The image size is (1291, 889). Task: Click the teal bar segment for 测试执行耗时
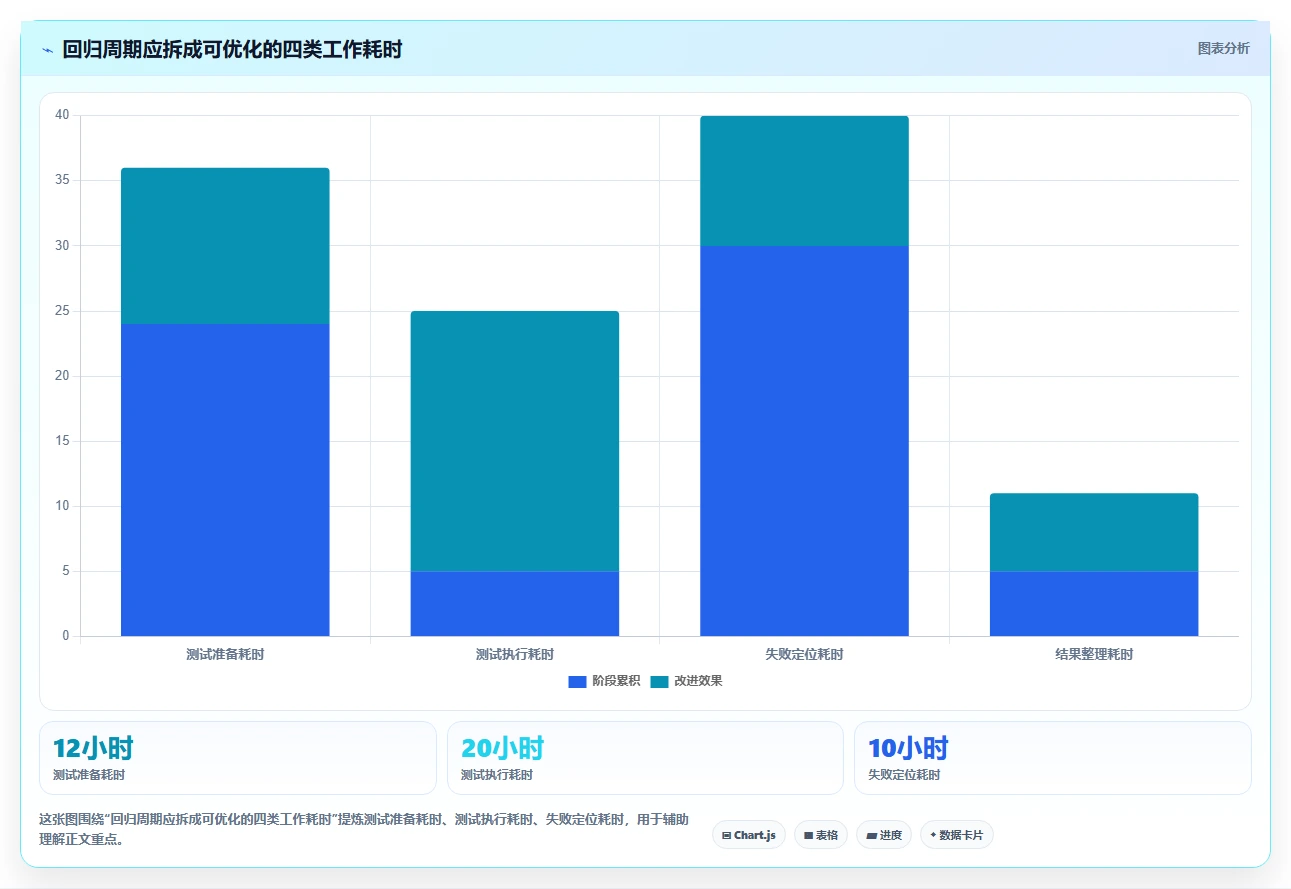click(x=515, y=441)
